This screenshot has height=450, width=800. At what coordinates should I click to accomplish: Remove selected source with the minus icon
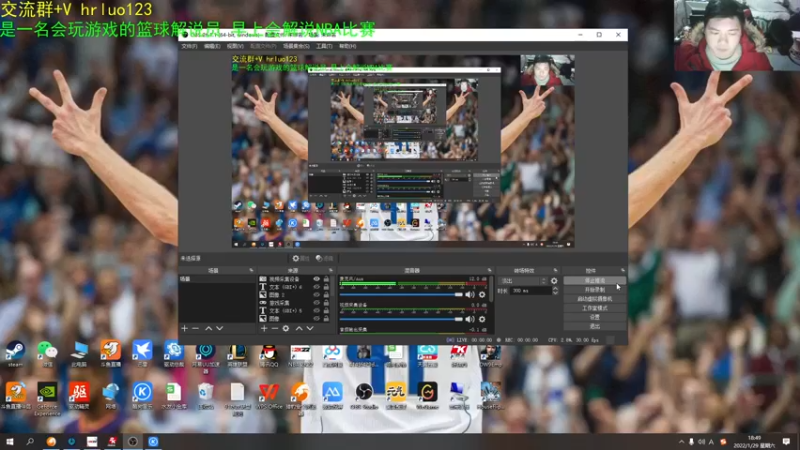274,329
